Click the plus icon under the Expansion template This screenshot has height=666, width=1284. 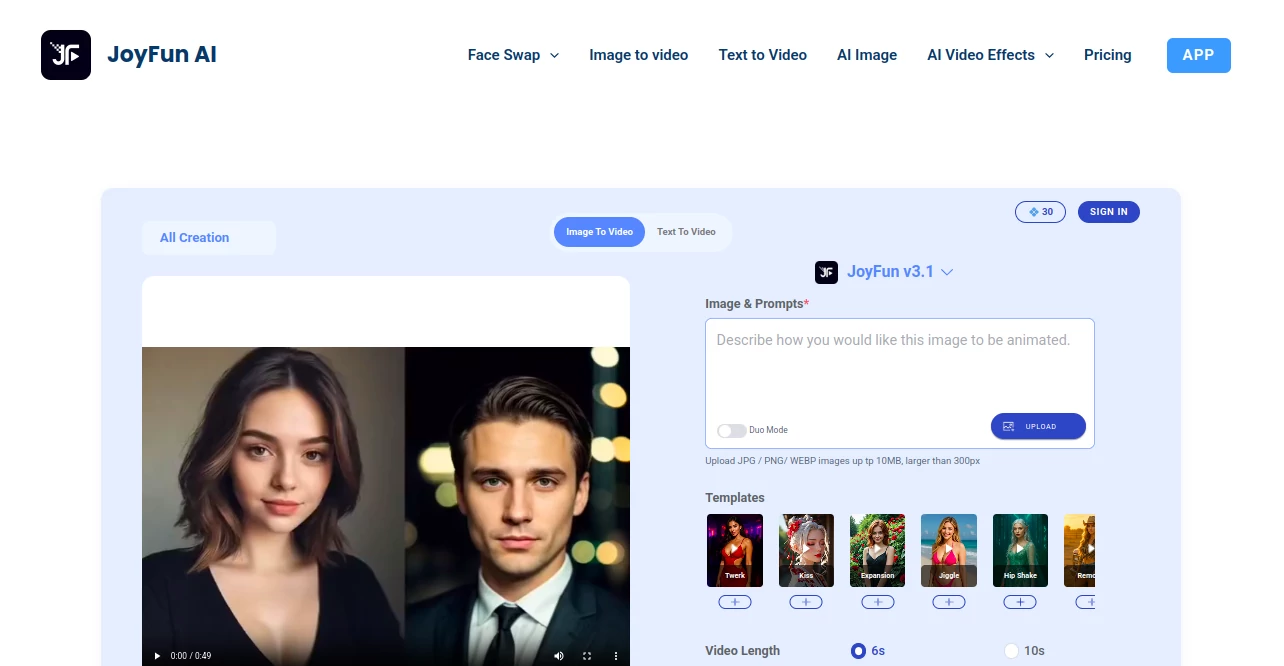[877, 601]
